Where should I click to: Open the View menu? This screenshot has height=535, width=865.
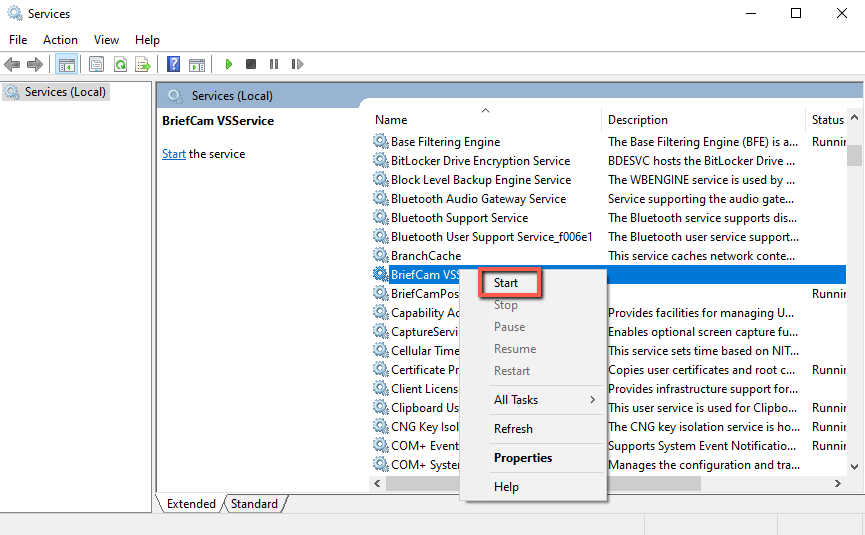106,40
